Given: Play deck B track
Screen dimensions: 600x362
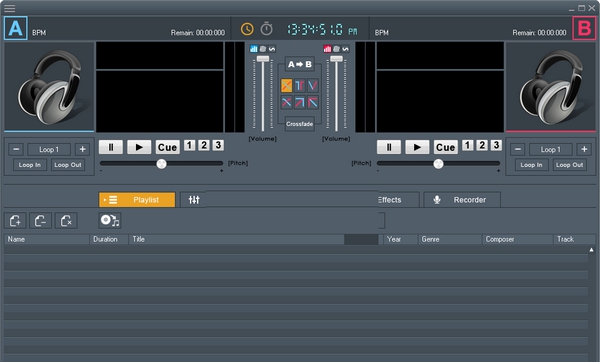Looking at the screenshot, I should [x=417, y=147].
